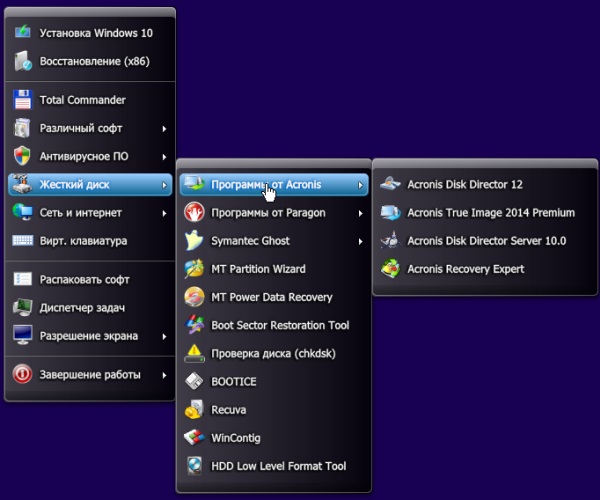
Task: Click the Программы от Acronis icon
Action: click(x=194, y=184)
